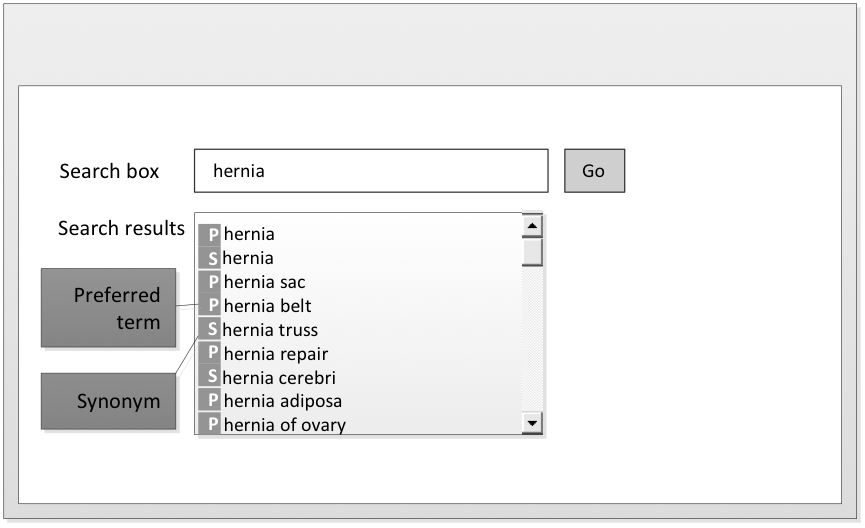Image resolution: width=865 pixels, height=528 pixels.
Task: Click the results list scrollbar thumb
Action: 532,251
